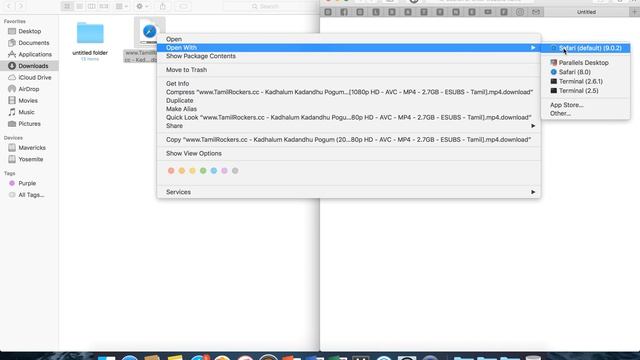Switch Finder to column view

pos(92,6)
